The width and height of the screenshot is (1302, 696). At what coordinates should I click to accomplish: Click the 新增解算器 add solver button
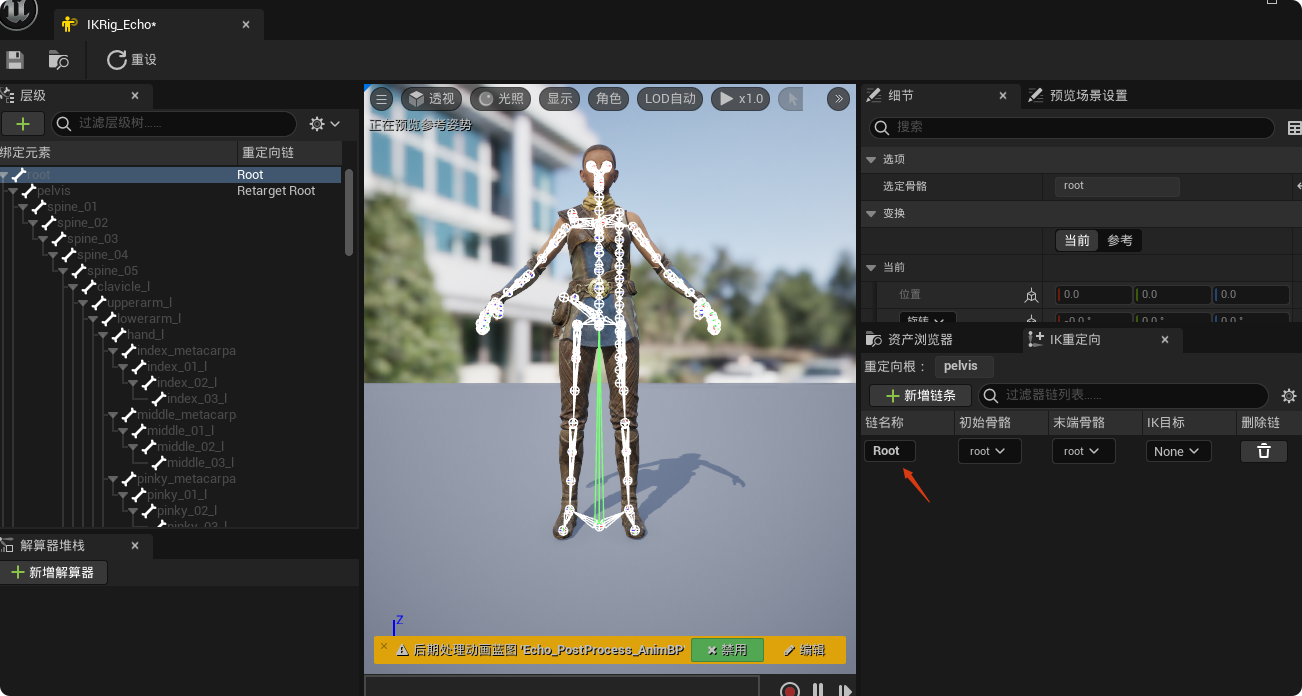click(x=53, y=573)
